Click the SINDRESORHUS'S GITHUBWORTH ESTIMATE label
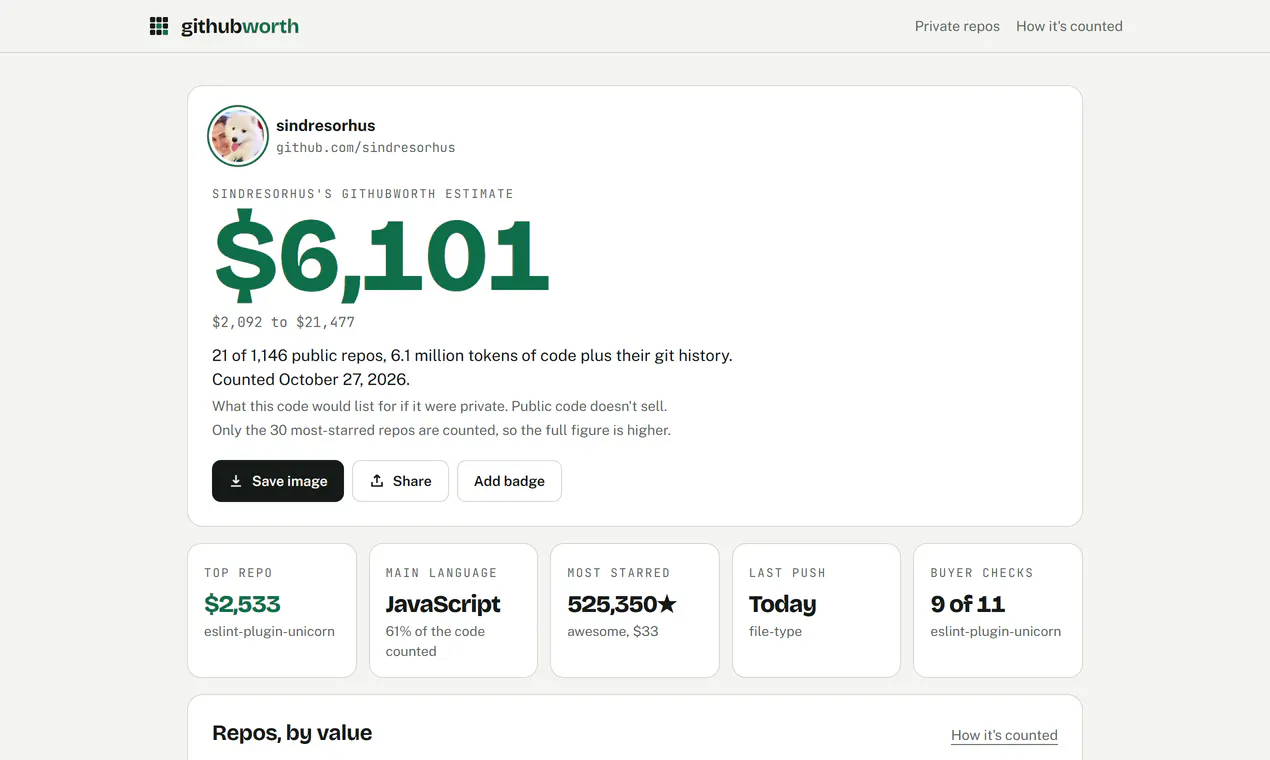1270x760 pixels. (x=363, y=194)
